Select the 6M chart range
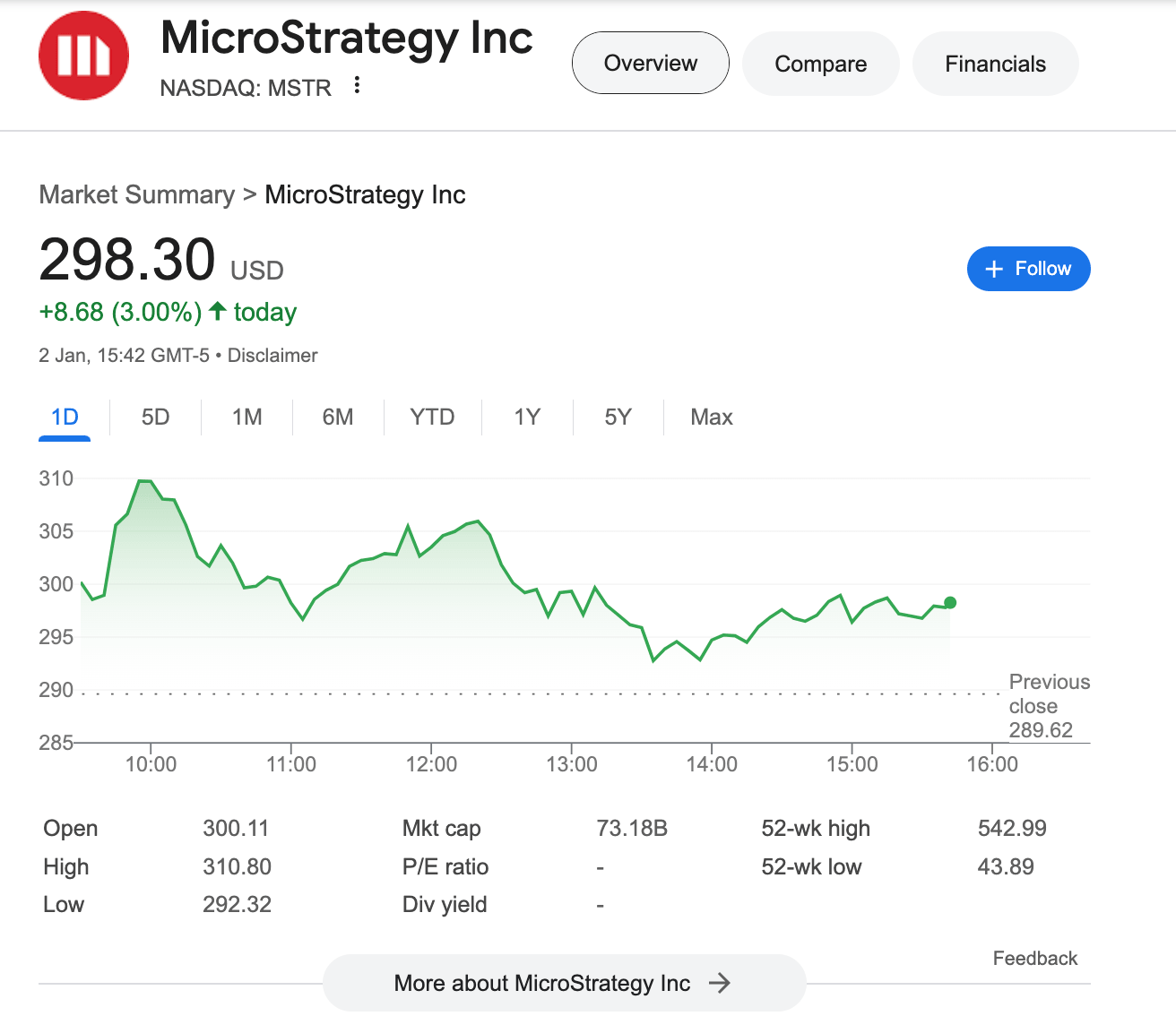Screen dimensions: 1176x1016 click(338, 418)
